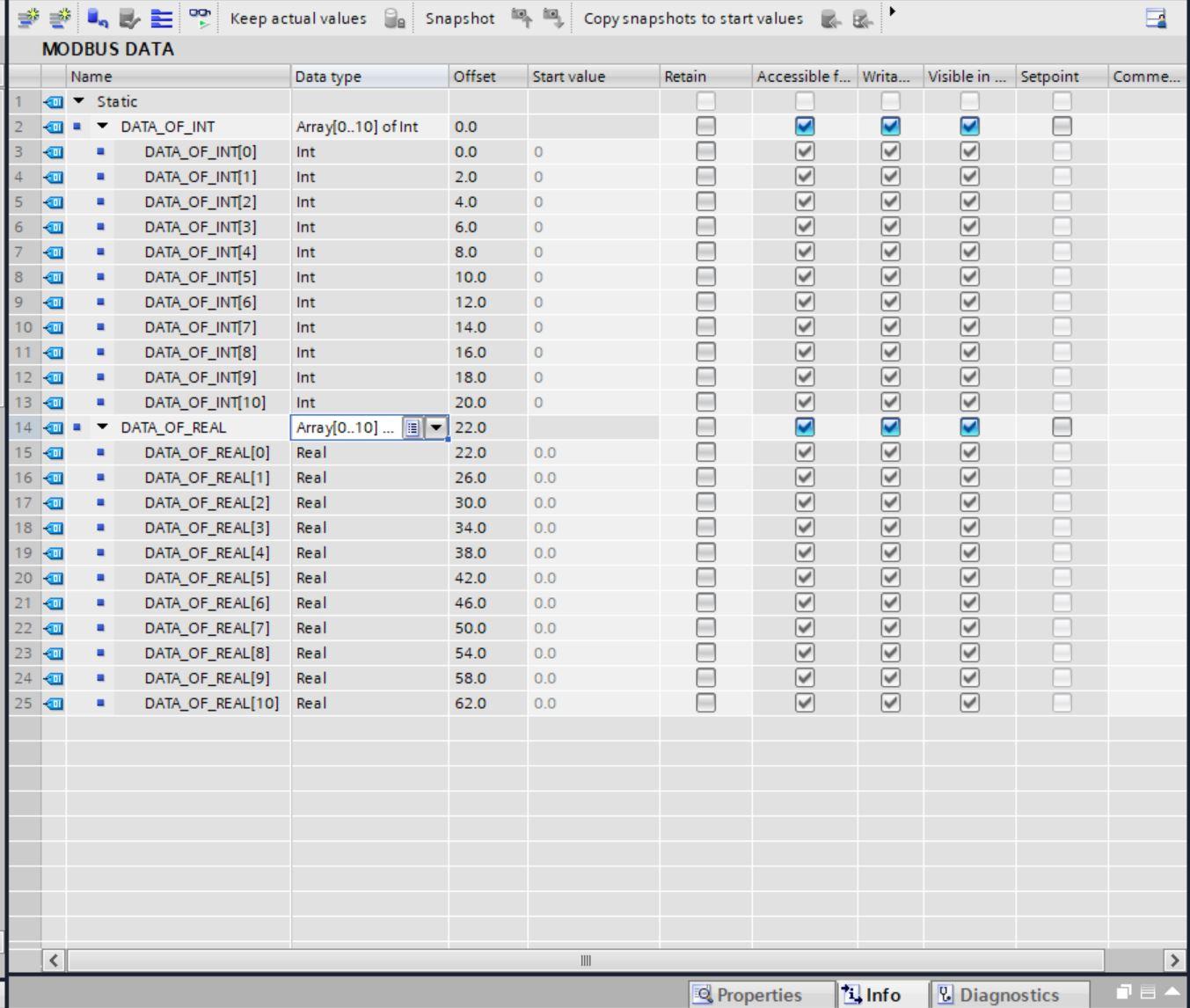Toggle Writable checkbox for DATA_OF_INT
The width and height of the screenshot is (1190, 1008).
pyautogui.click(x=891, y=127)
